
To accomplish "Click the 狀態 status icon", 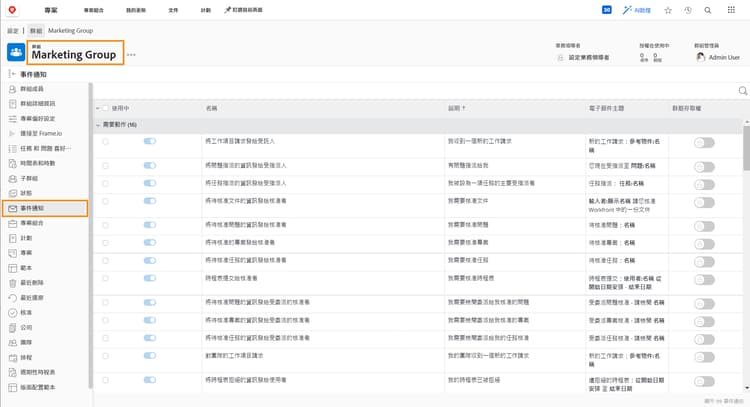I will tap(12, 193).
